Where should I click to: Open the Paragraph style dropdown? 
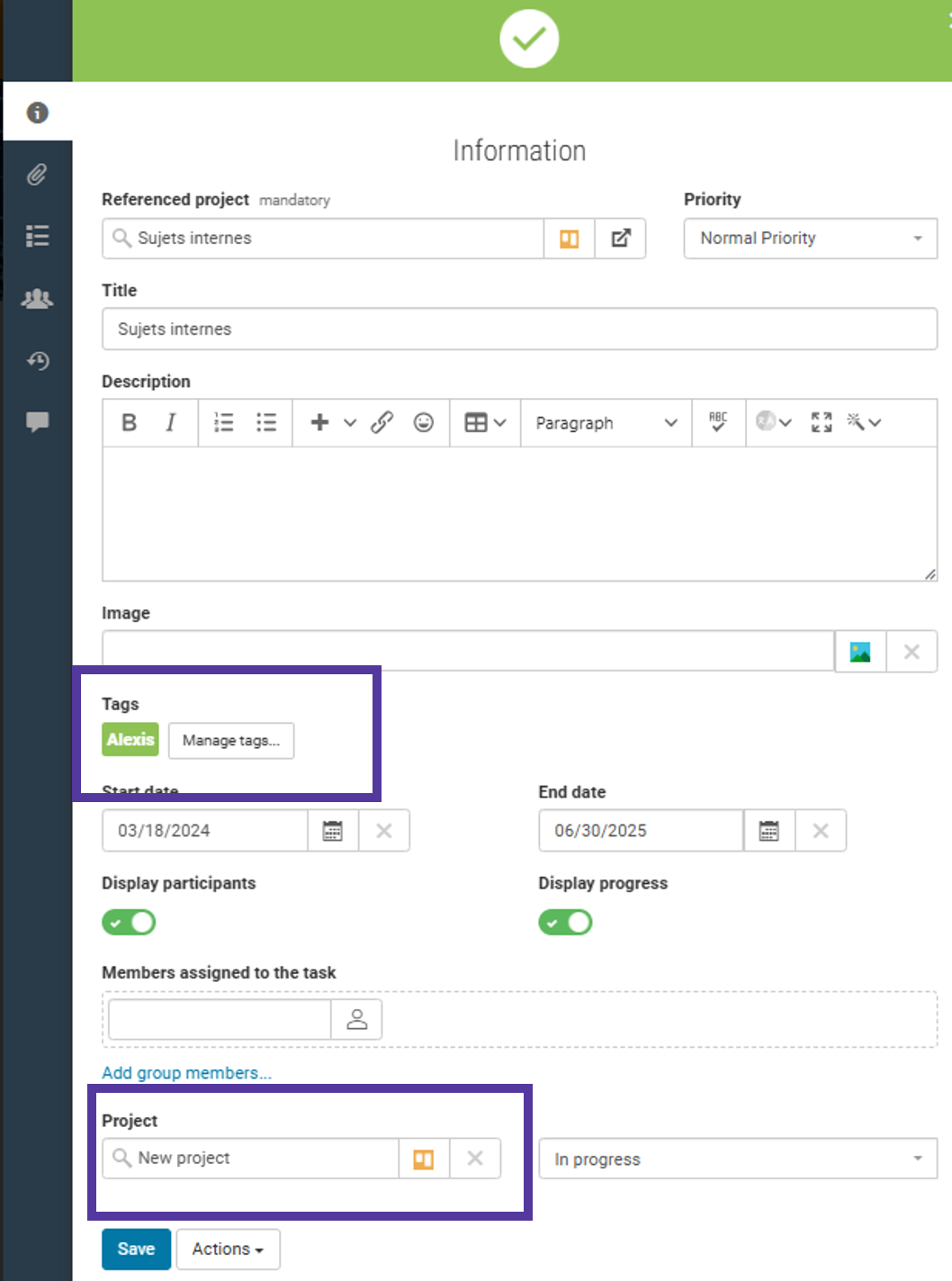pyautogui.click(x=606, y=423)
